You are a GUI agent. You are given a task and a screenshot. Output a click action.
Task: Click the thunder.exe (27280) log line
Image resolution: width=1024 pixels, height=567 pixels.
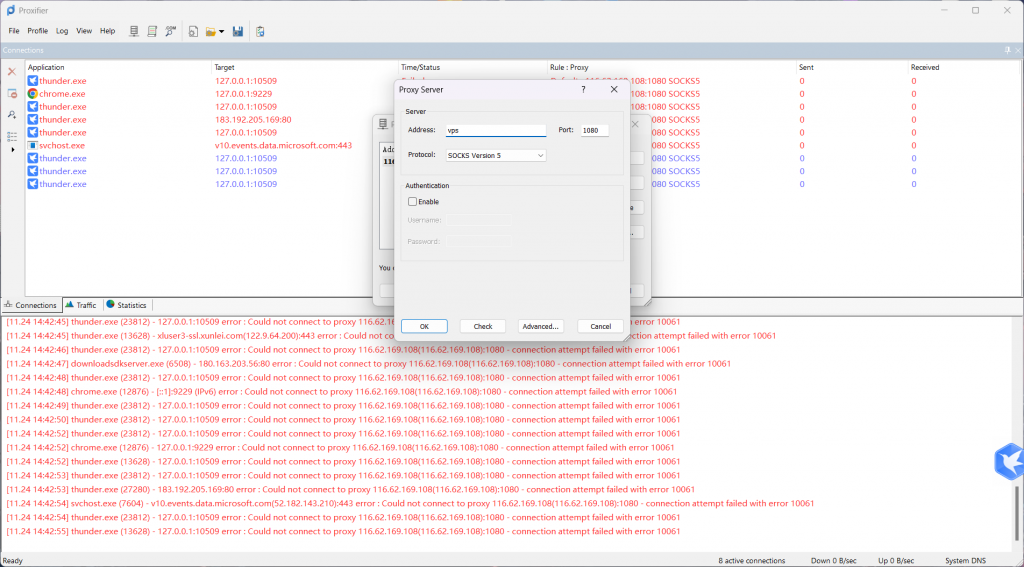coord(351,489)
